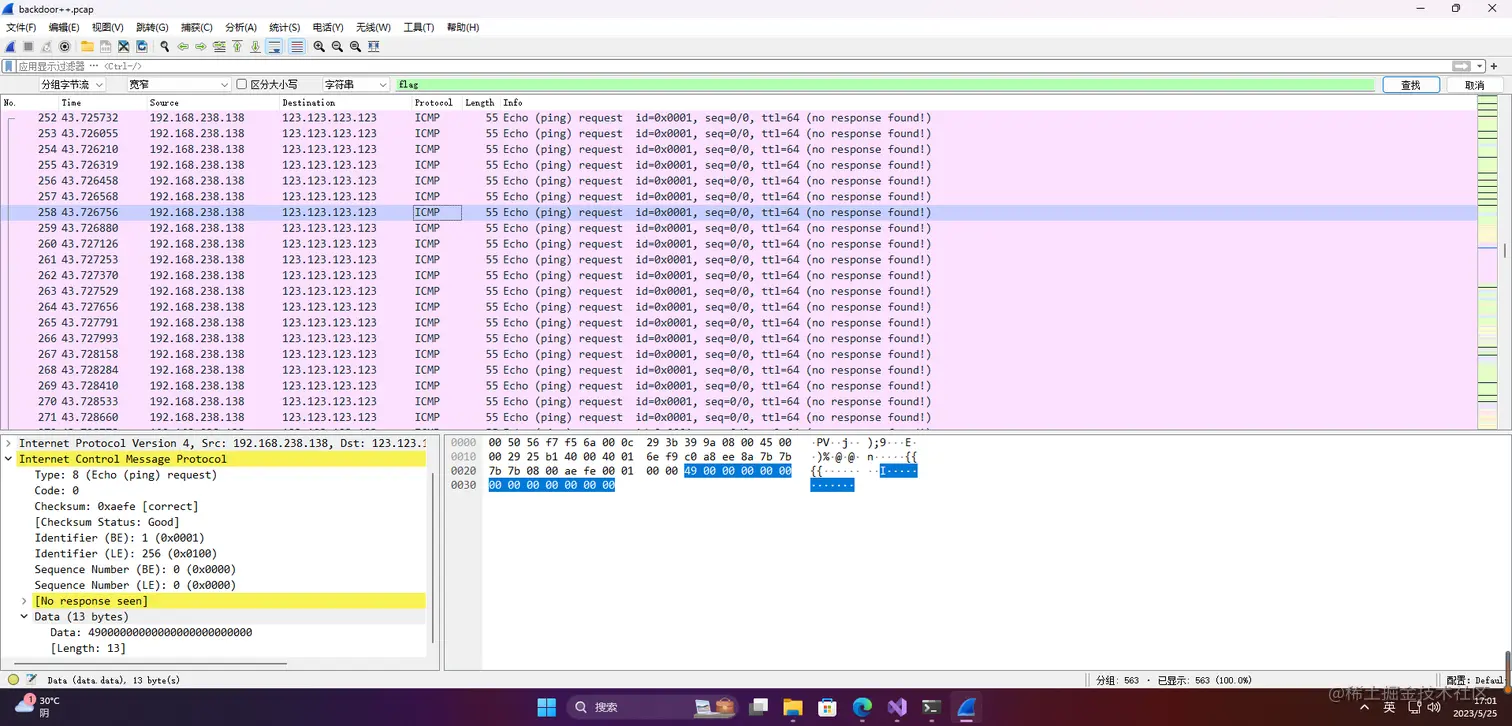Toggle auto-scroll during live capture
The height and width of the screenshot is (726, 1512).
[x=274, y=47]
